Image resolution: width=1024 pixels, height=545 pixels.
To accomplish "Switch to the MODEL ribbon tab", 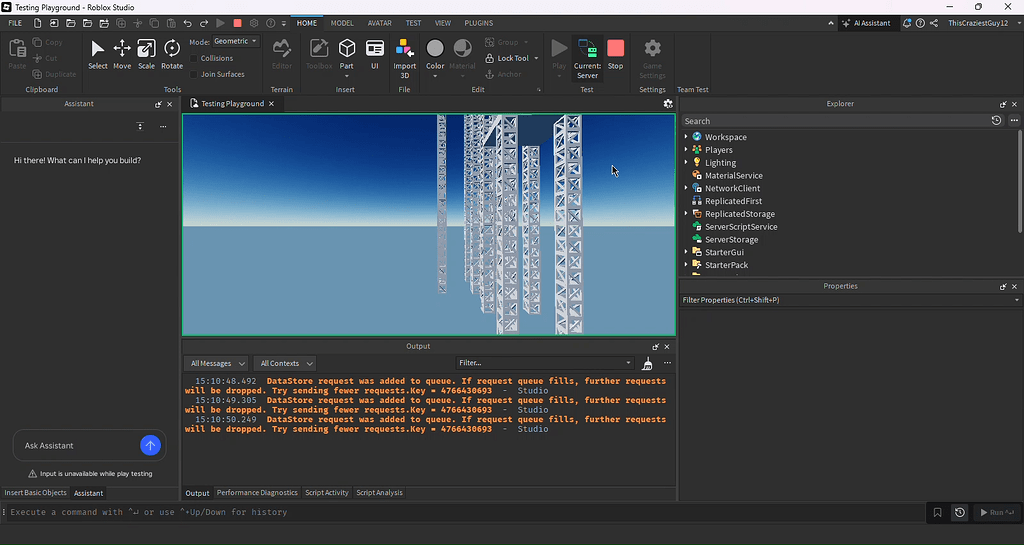I will click(x=342, y=23).
